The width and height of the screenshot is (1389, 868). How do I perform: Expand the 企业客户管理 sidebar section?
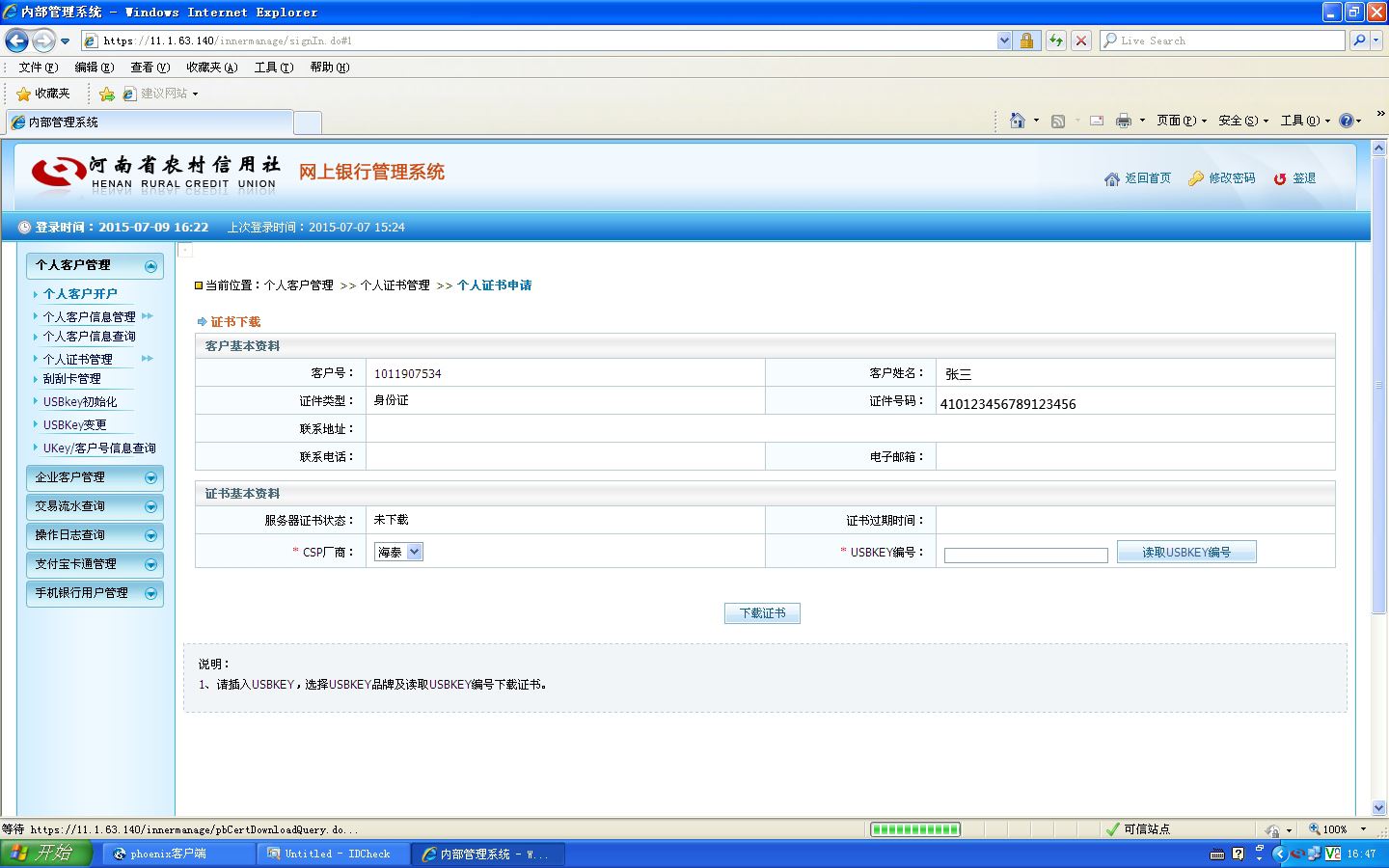pos(95,477)
